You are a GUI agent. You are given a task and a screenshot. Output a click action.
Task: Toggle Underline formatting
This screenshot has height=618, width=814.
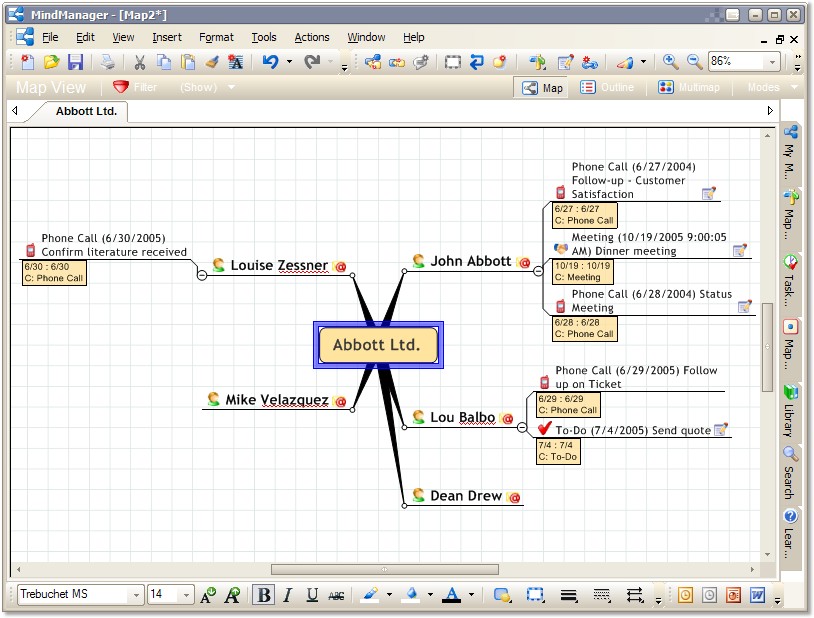point(312,595)
